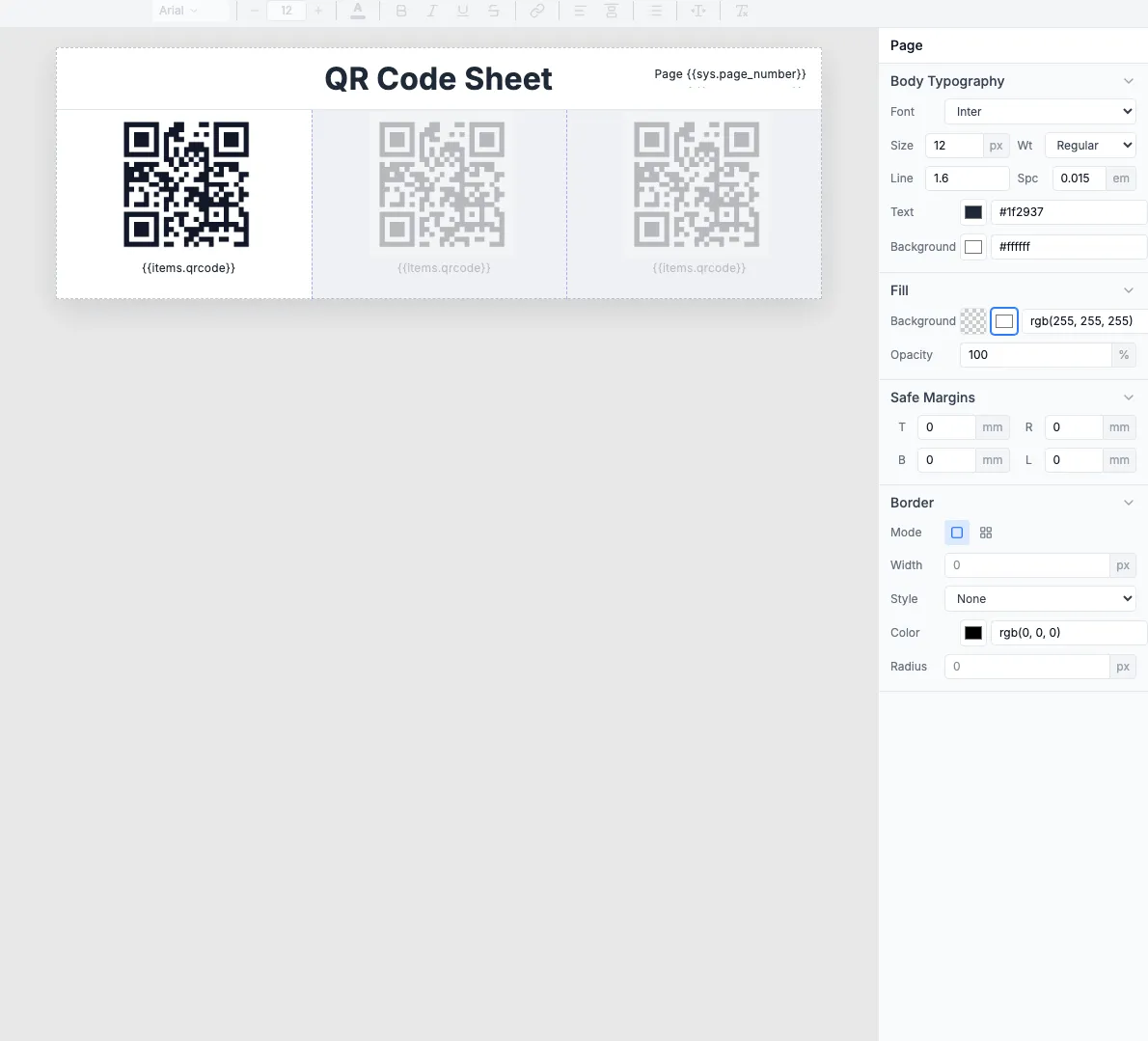
Task: Apply underline formatting
Action: click(x=463, y=11)
